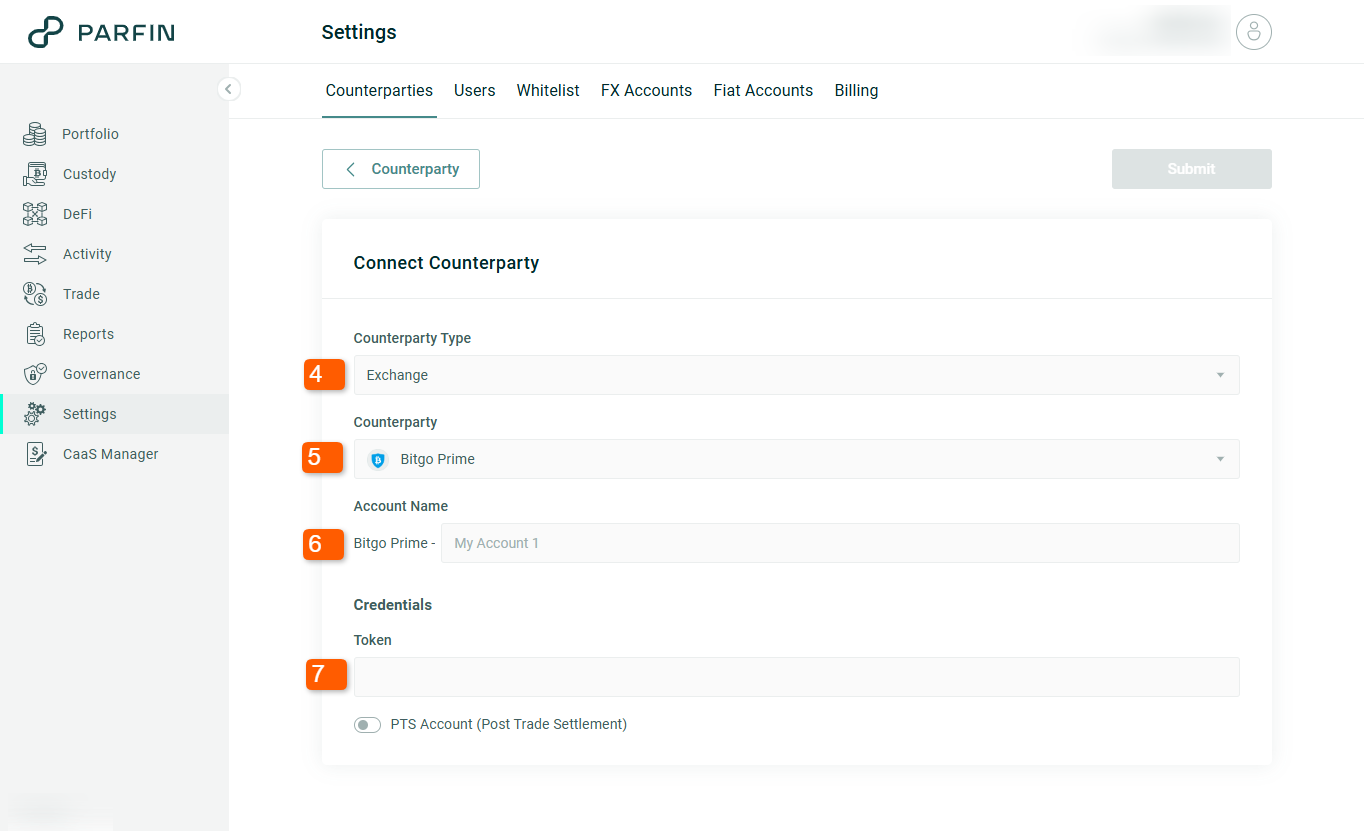The height and width of the screenshot is (831, 1364).
Task: Click the Custody sidebar icon
Action: (35, 174)
